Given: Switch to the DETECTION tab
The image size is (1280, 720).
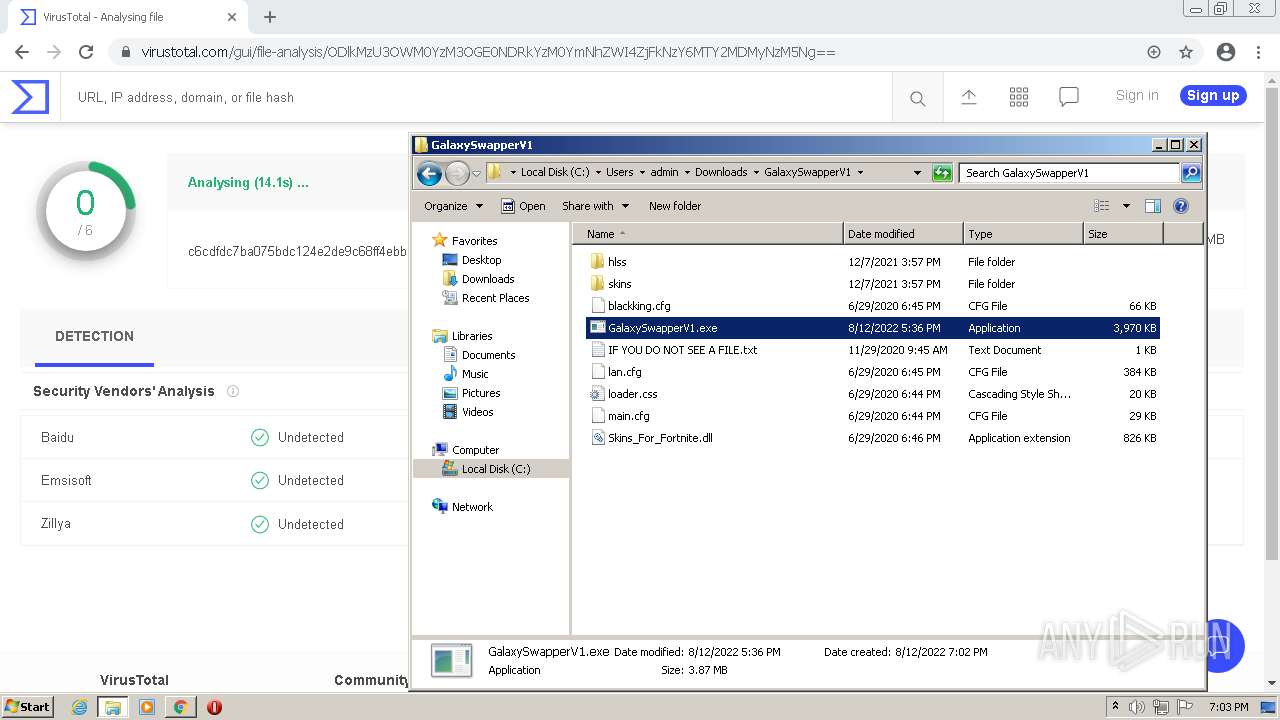Looking at the screenshot, I should (94, 336).
